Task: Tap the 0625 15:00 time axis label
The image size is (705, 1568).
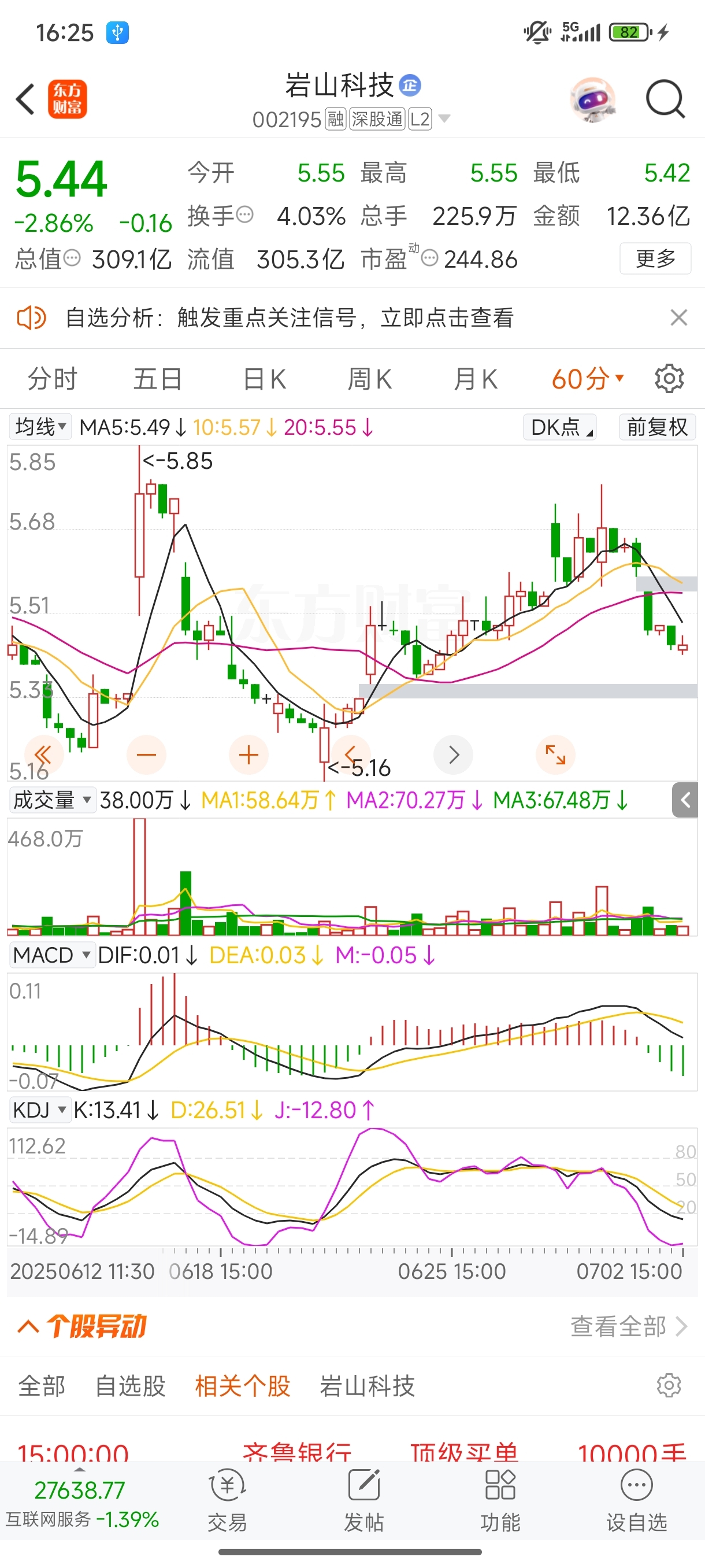Action: (451, 1271)
